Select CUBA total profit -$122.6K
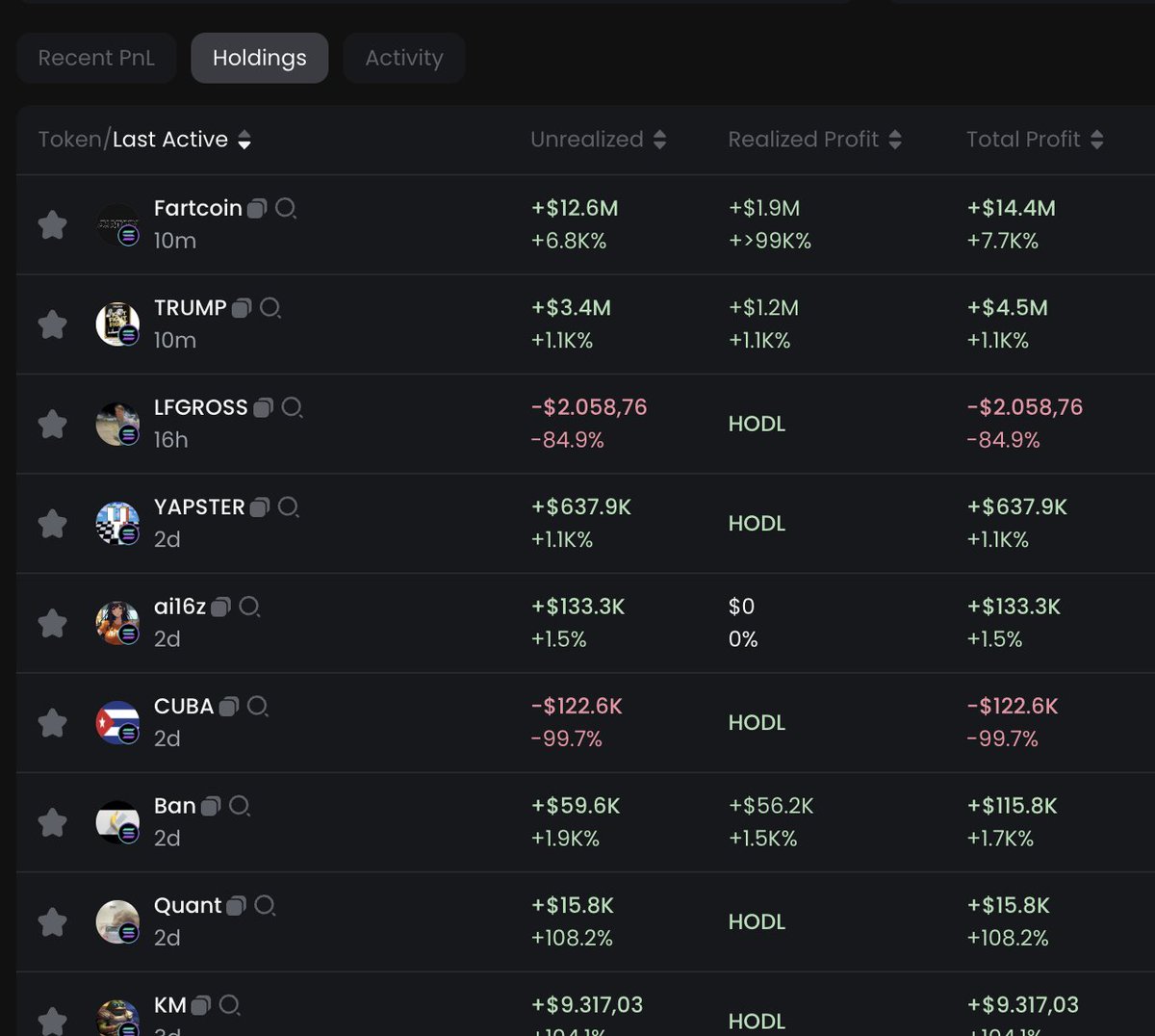The height and width of the screenshot is (1036, 1155). click(x=1013, y=707)
